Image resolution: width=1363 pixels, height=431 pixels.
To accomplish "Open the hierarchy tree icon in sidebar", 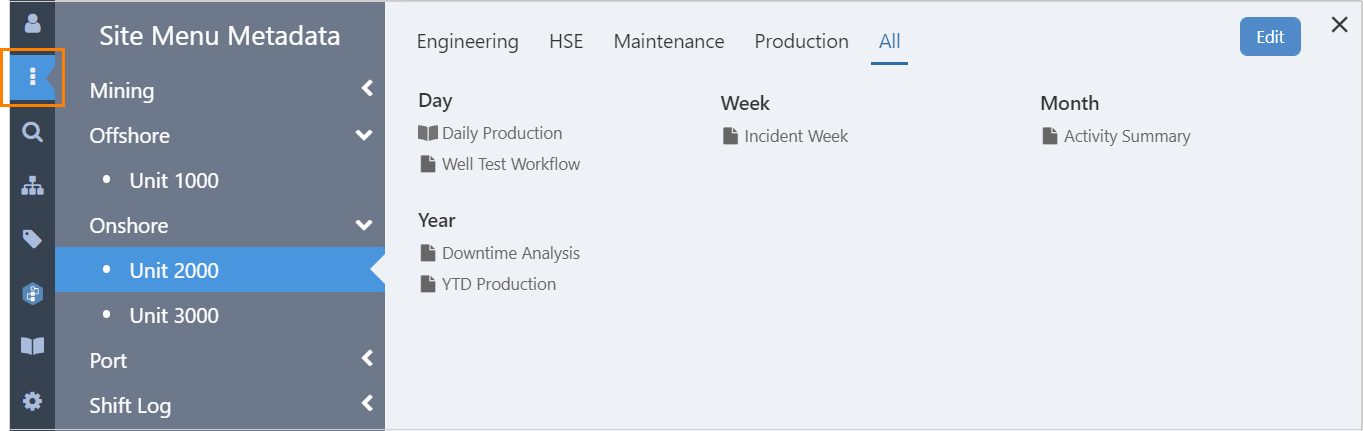I will pyautogui.click(x=33, y=185).
